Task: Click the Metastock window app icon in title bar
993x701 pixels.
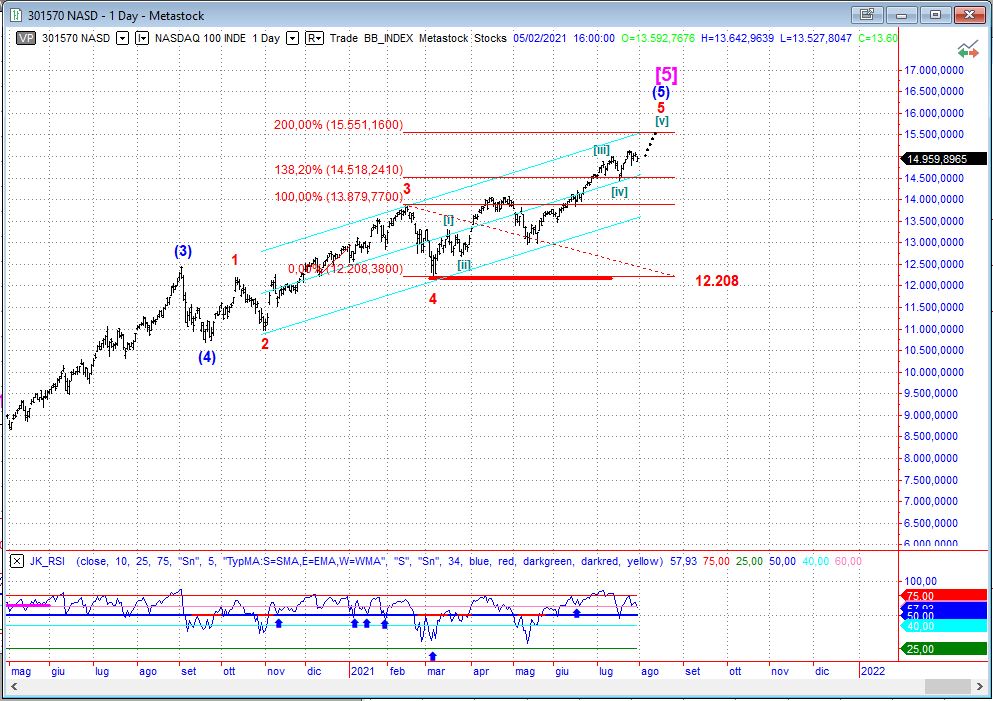Action: (15, 15)
